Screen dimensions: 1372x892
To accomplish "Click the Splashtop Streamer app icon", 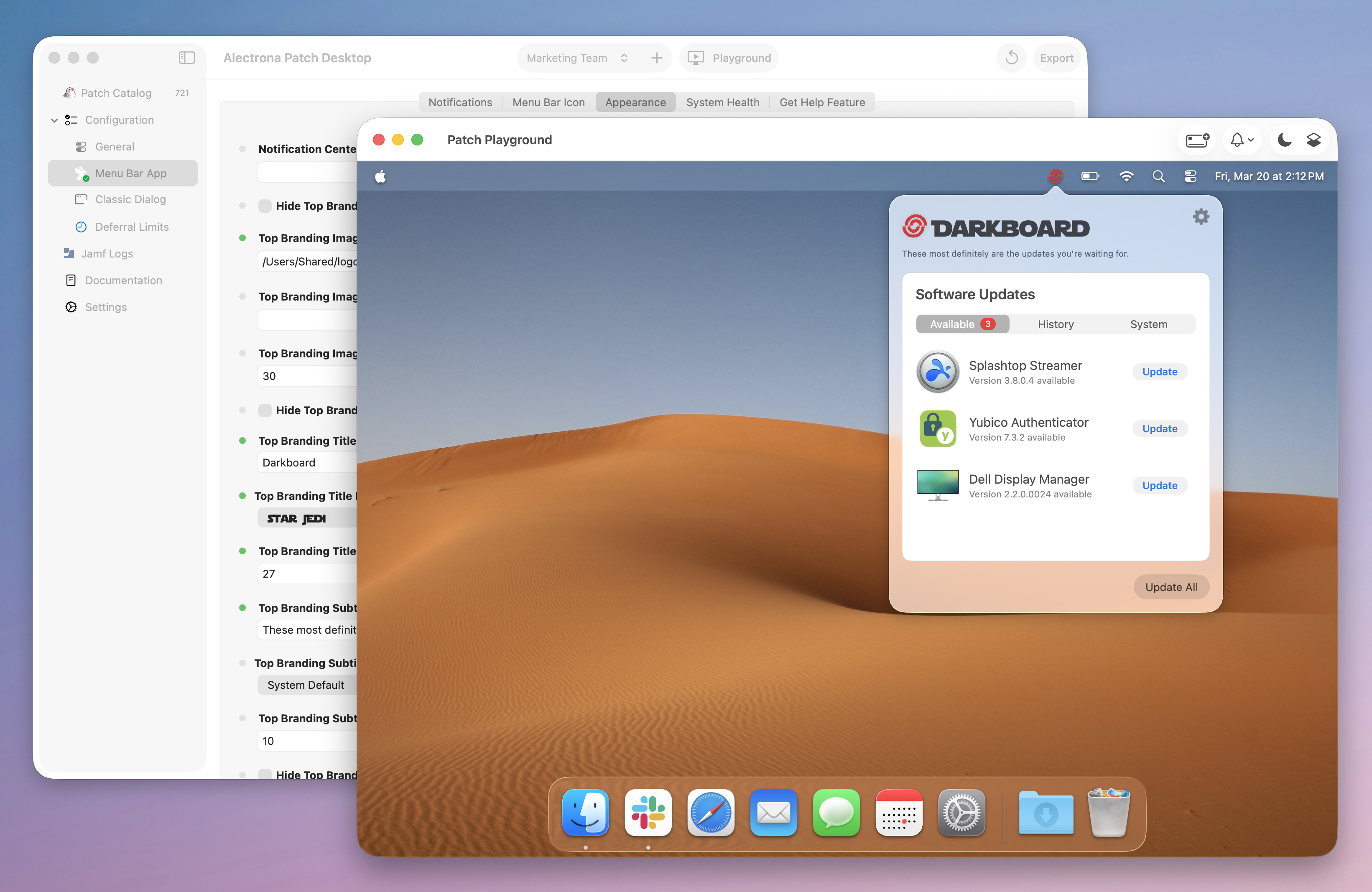I will click(x=938, y=372).
